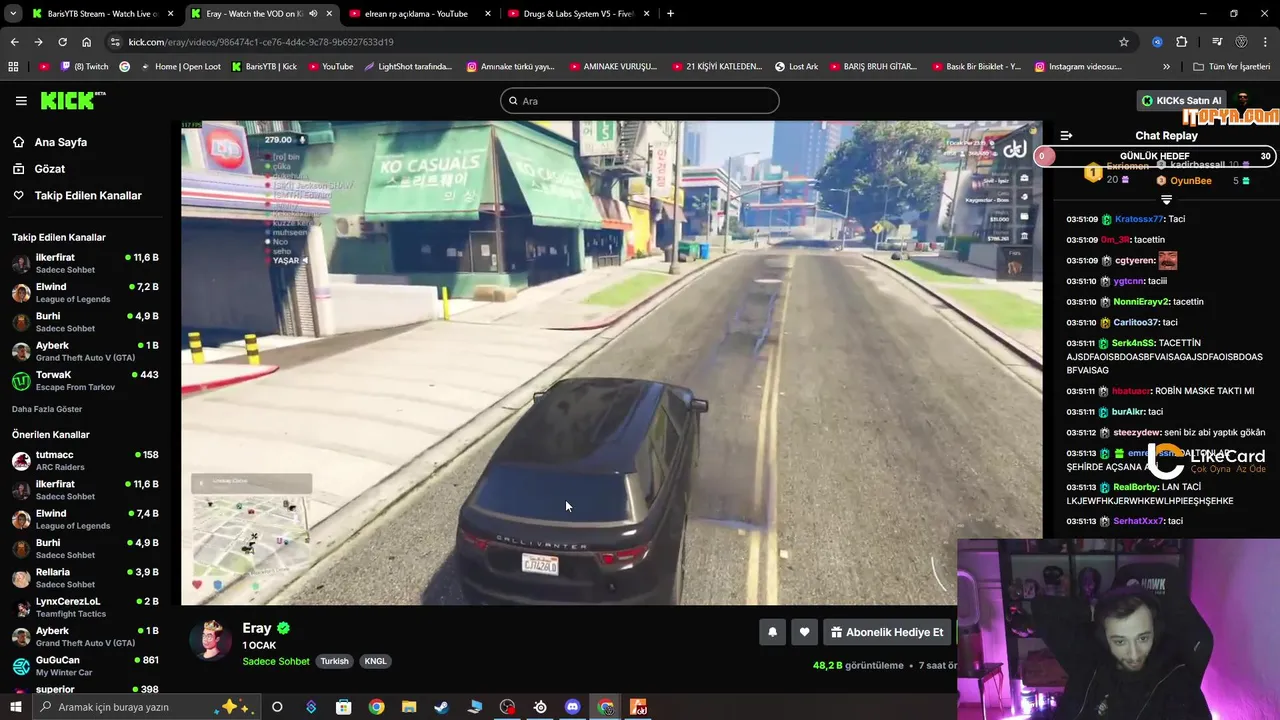The image size is (1280, 720).
Task: Open Steam from the taskbar
Action: click(441, 707)
